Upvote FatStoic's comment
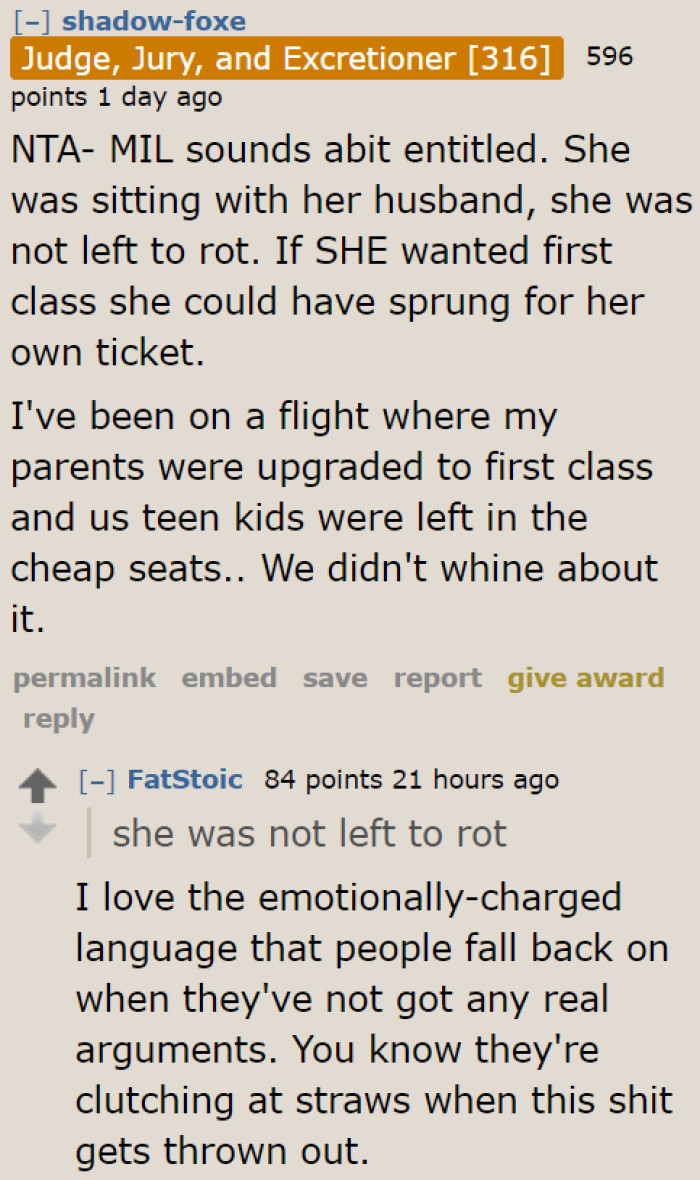Screen dimensions: 700x1180 click(x=37, y=785)
